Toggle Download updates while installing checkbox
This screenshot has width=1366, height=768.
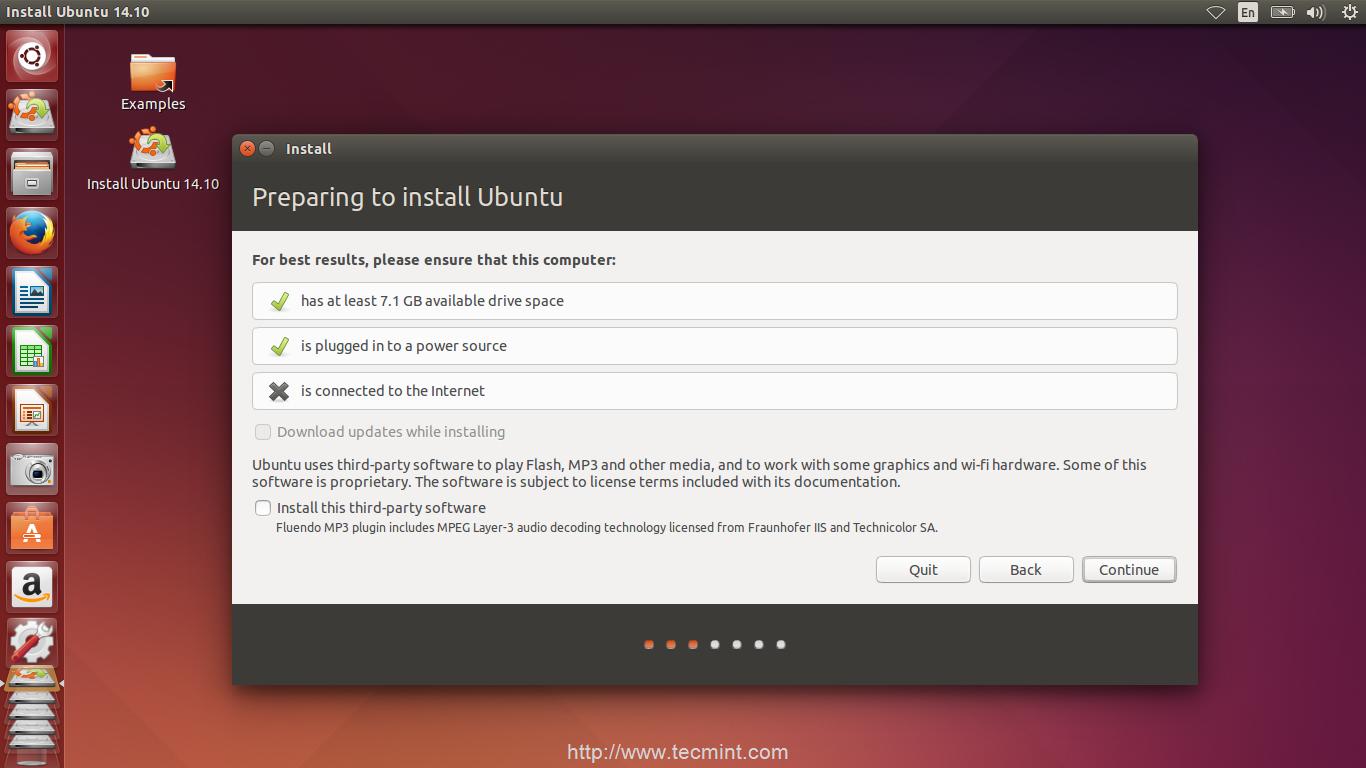tap(263, 432)
